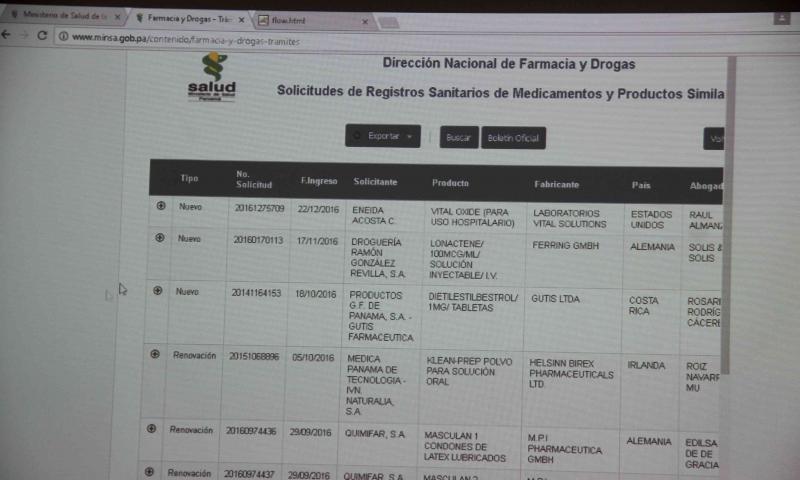Sort by the Solicitante column header

click(375, 182)
